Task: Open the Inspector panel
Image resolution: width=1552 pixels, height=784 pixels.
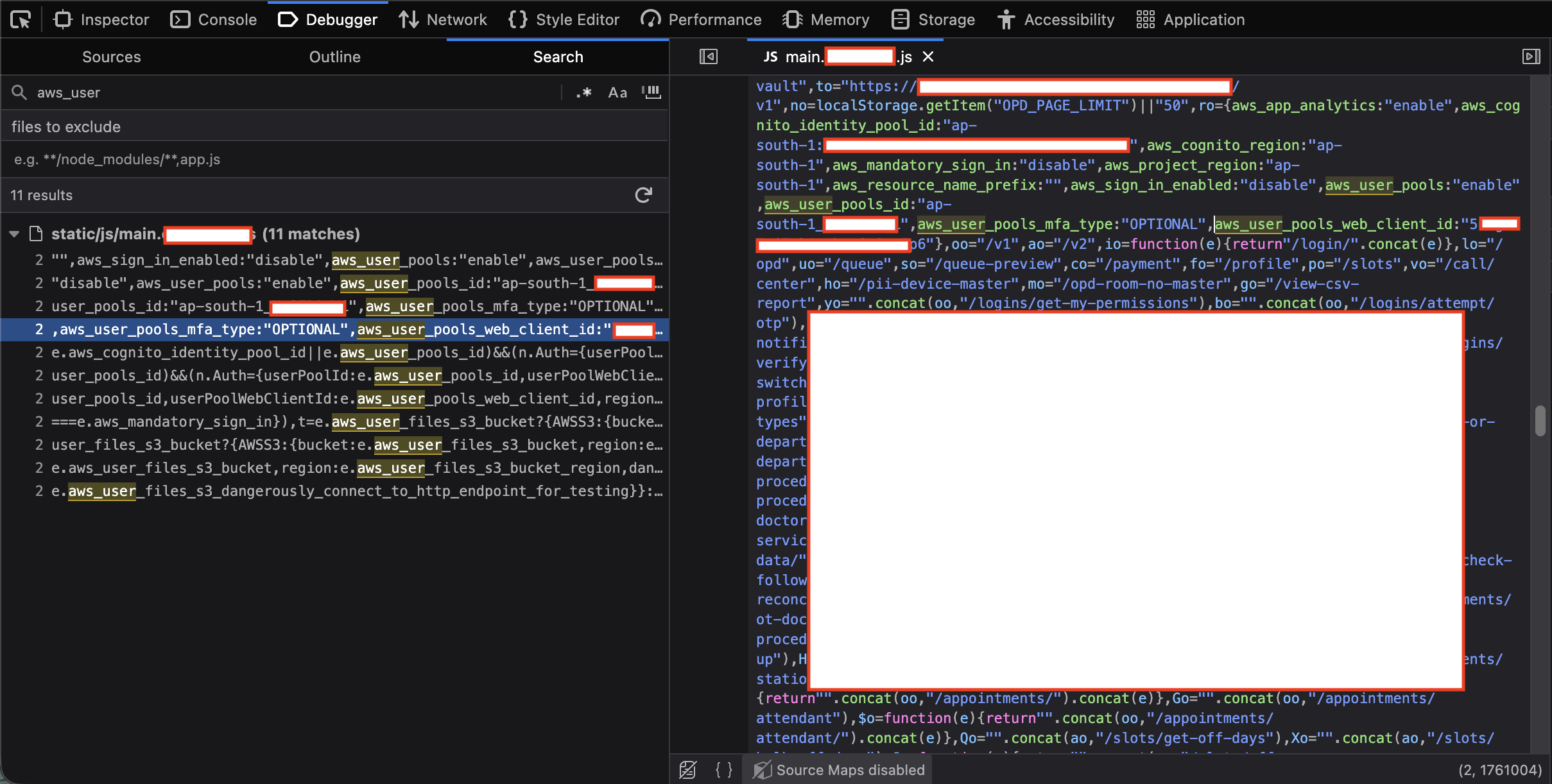Action: [x=101, y=20]
